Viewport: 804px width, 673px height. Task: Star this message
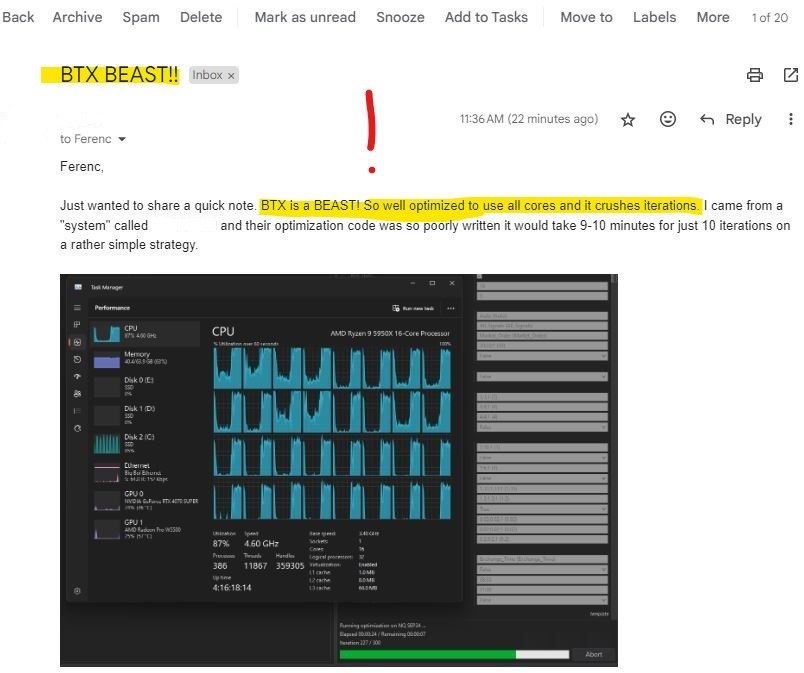(x=628, y=120)
